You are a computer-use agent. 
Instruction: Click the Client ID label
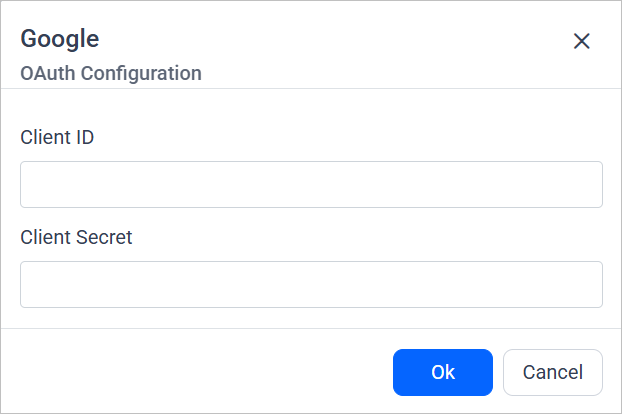[57, 137]
